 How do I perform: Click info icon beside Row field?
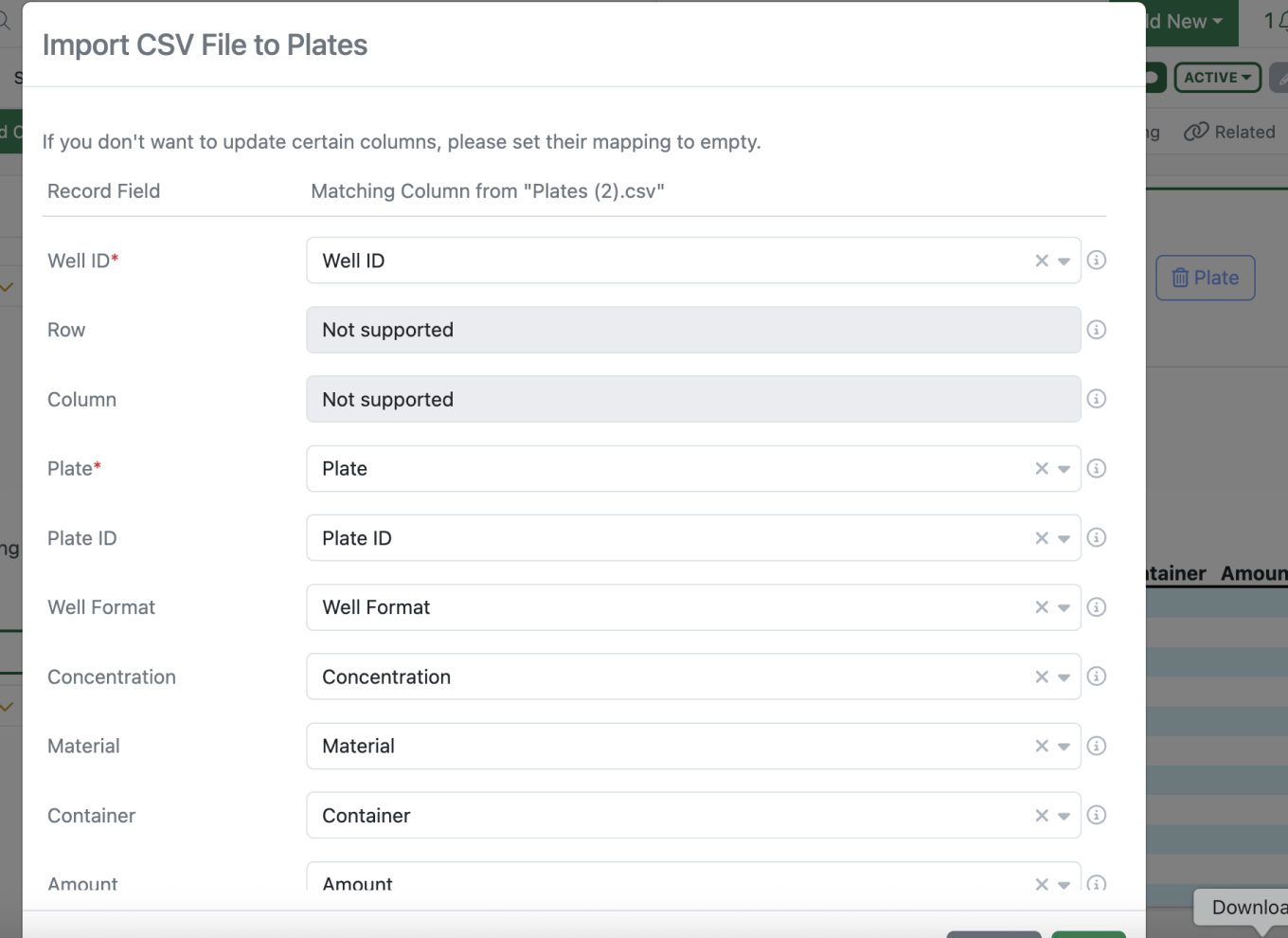pos(1096,330)
